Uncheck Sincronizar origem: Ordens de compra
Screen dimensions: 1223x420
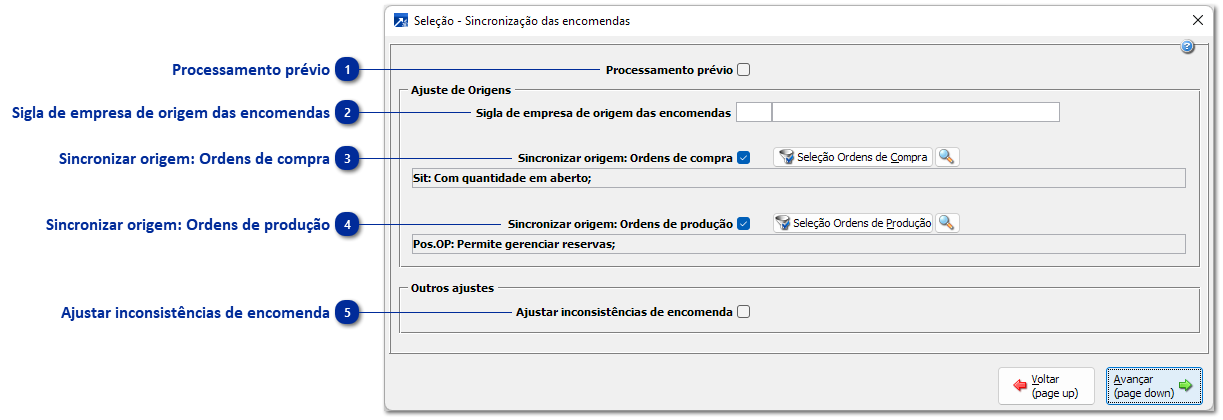coord(743,157)
